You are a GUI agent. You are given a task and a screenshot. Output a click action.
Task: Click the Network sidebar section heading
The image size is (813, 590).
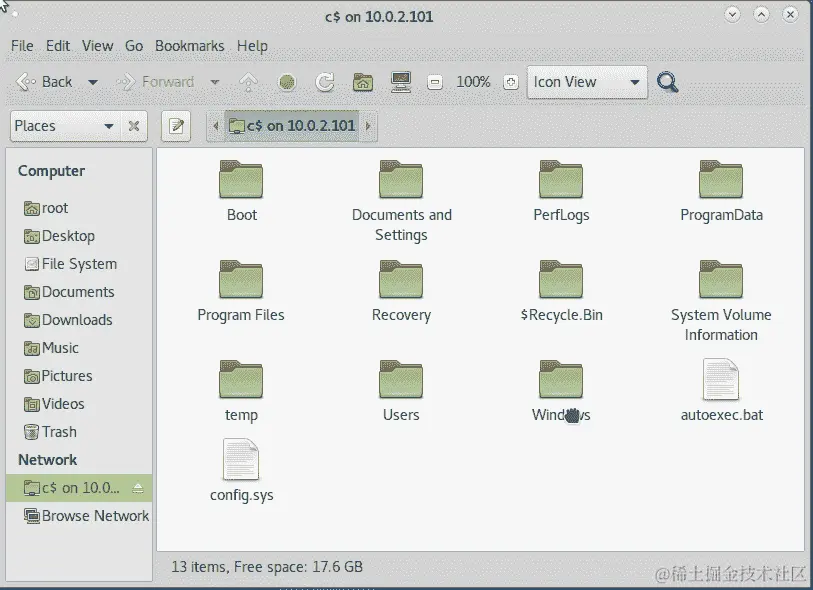pyautogui.click(x=48, y=460)
